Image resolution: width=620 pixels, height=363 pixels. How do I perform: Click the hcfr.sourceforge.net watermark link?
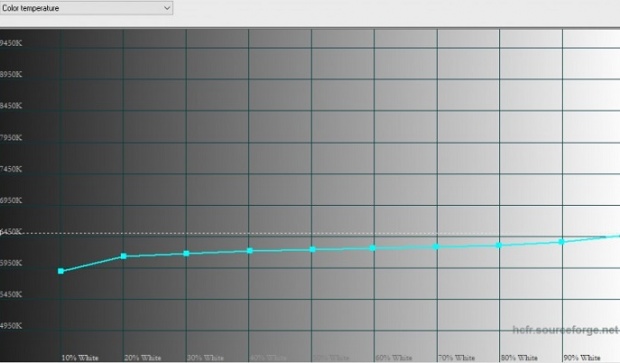[x=565, y=330]
